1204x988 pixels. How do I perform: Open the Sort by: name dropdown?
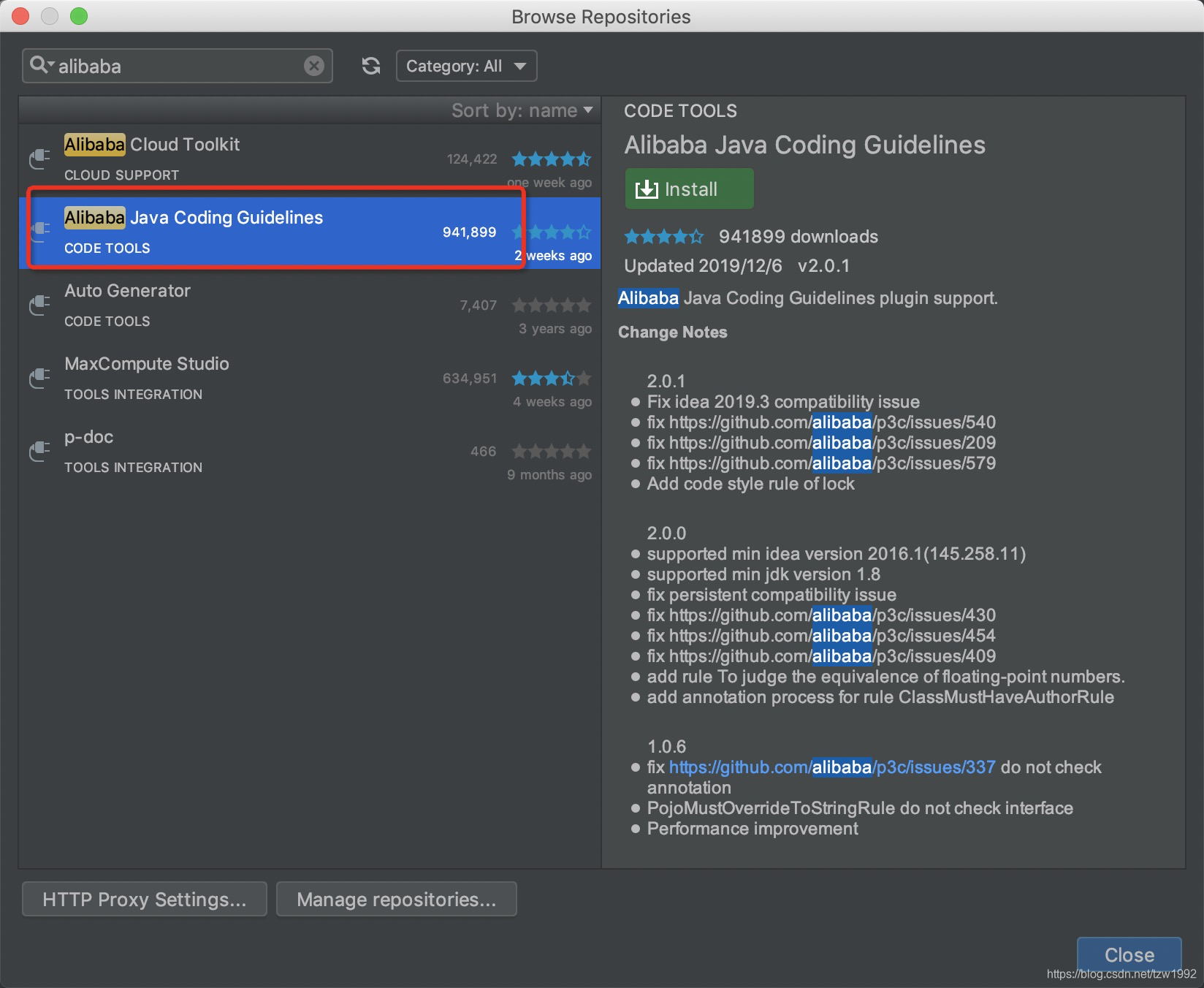click(x=522, y=110)
